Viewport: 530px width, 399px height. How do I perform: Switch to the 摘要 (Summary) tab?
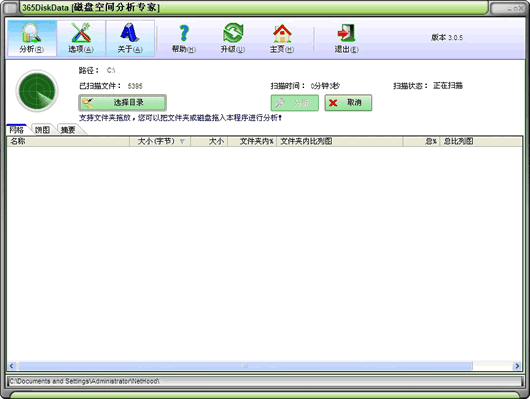tap(68, 130)
